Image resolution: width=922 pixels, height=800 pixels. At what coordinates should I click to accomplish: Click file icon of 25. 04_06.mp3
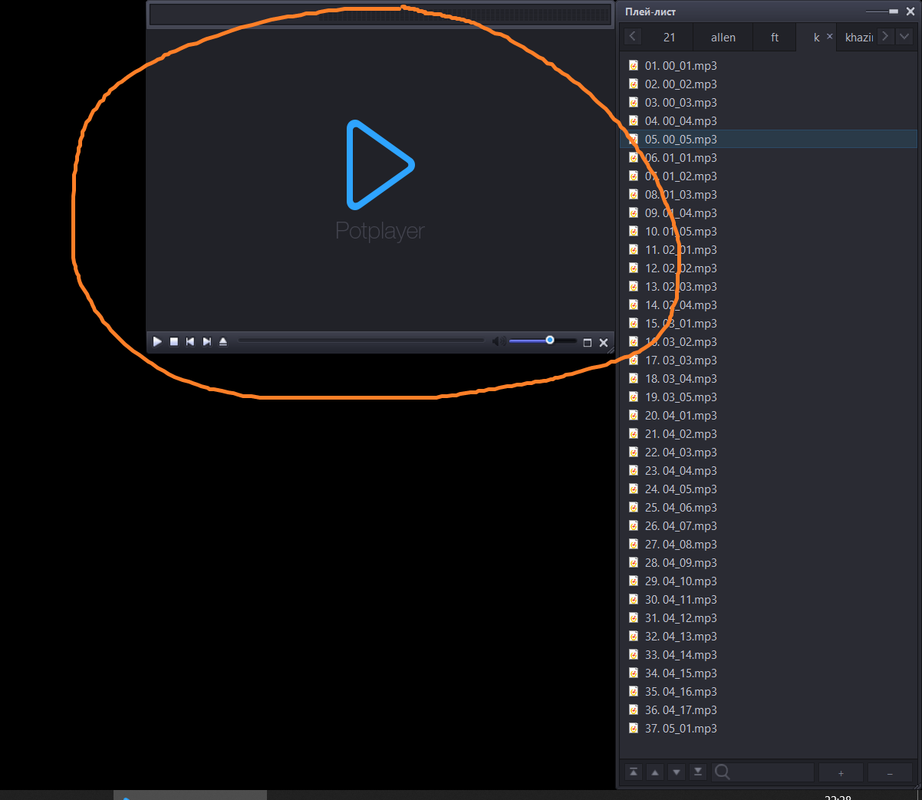tap(633, 507)
